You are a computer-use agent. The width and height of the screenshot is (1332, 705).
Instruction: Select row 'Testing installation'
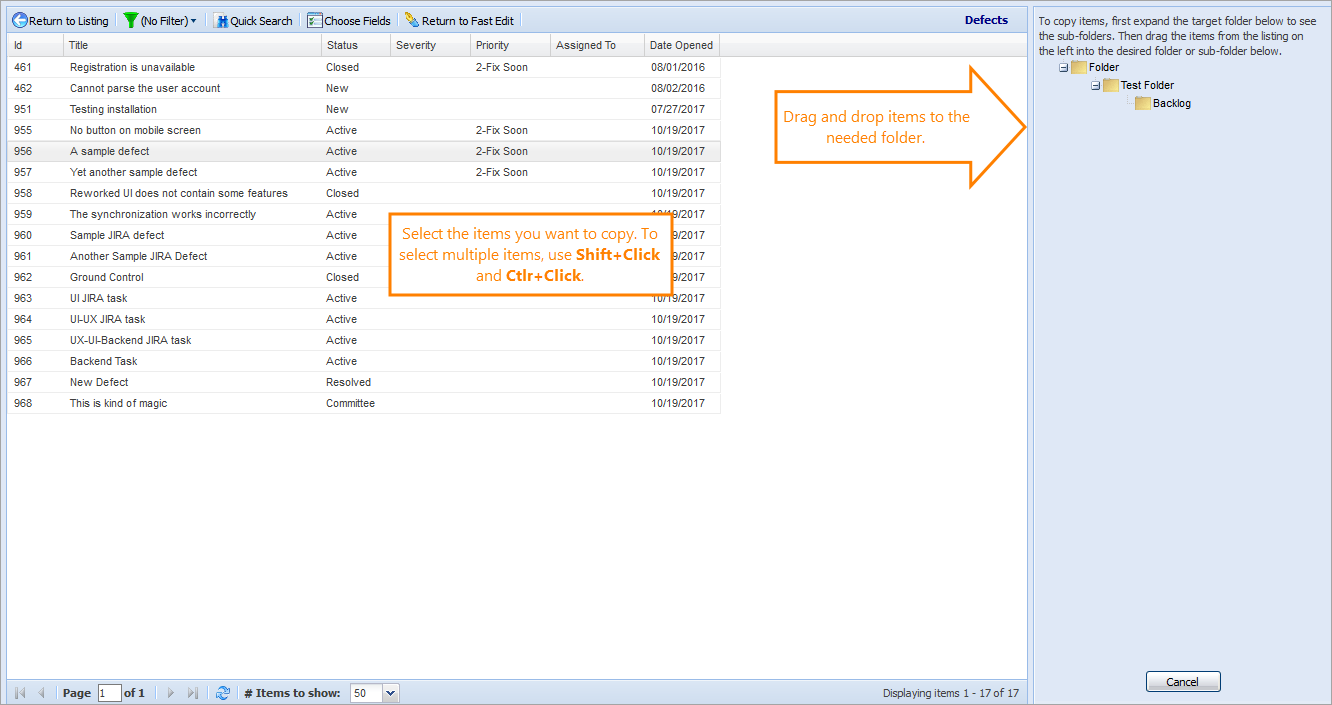[364, 109]
